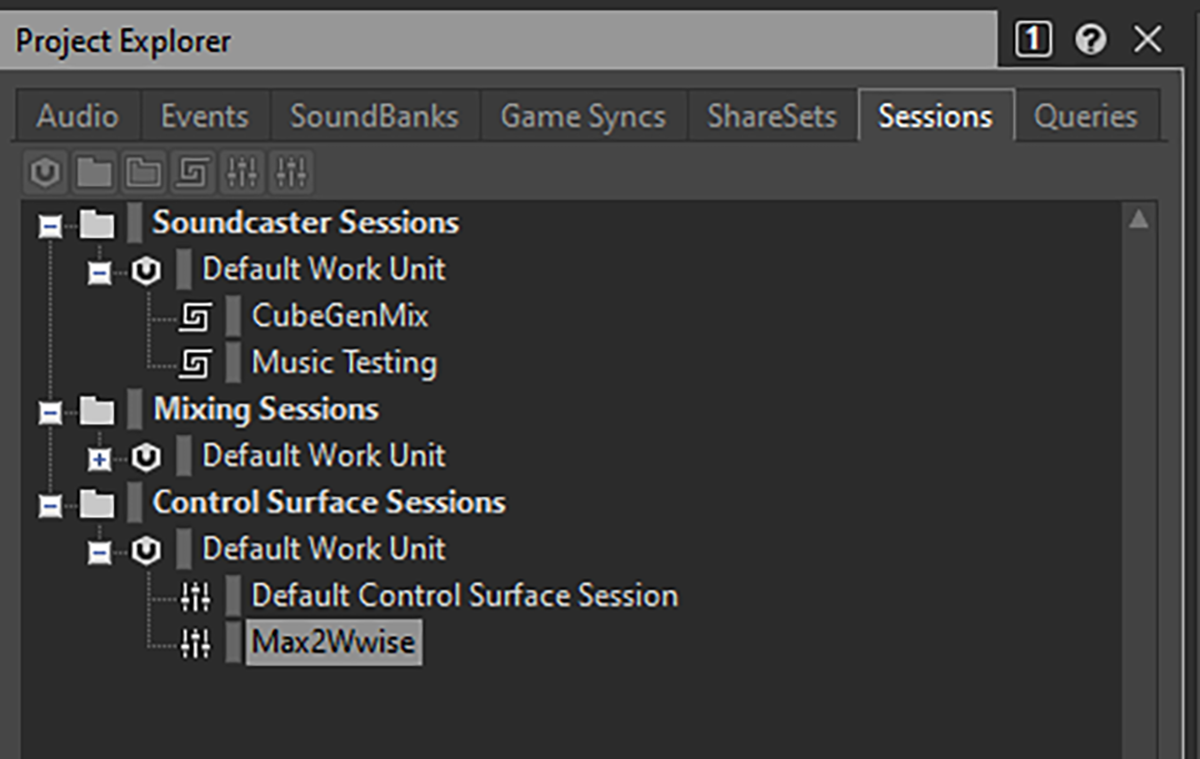Image resolution: width=1200 pixels, height=759 pixels.
Task: Switch to the Audio tab
Action: pos(77,116)
